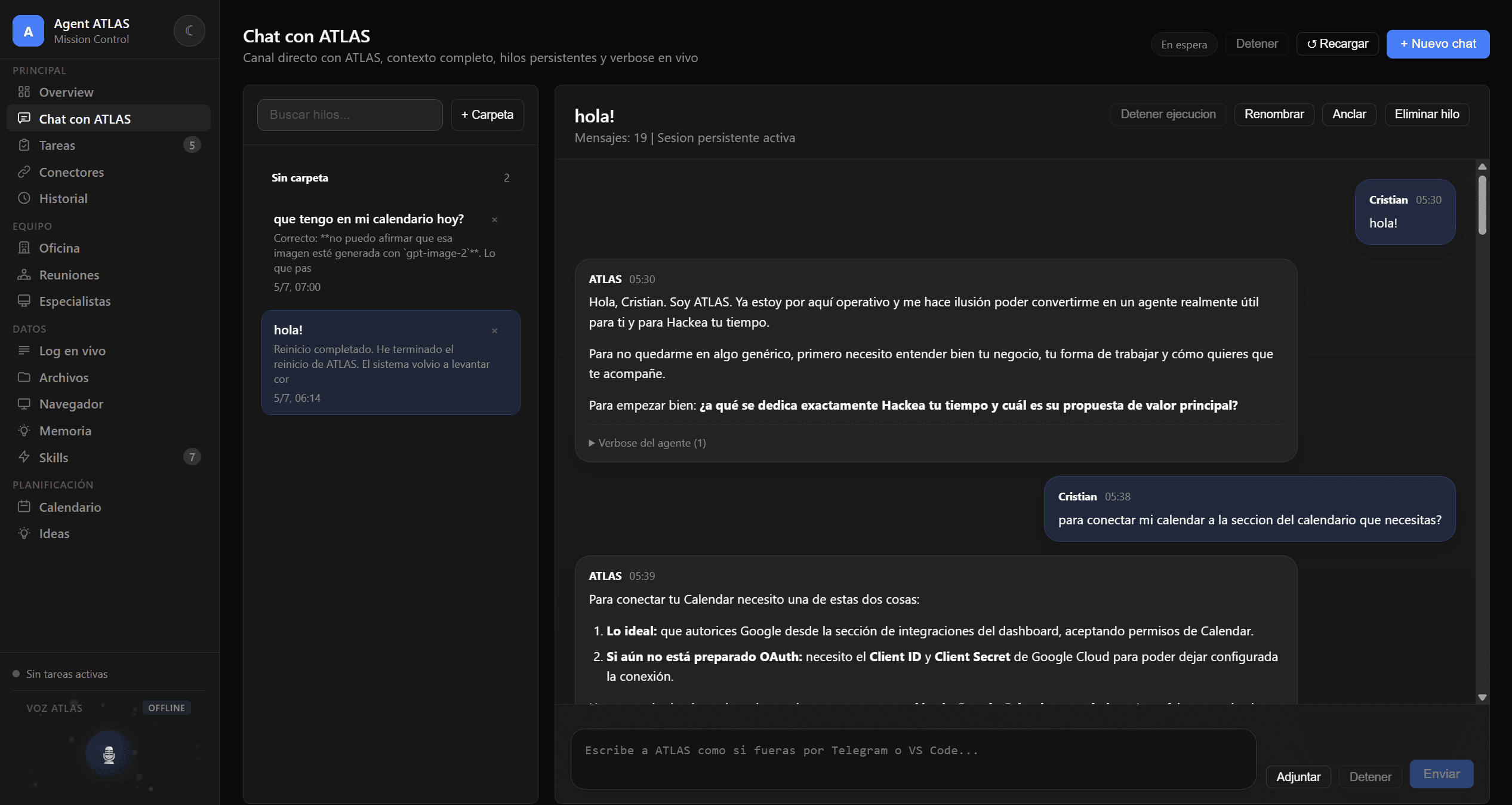Open Historial with the clock icon
The height and width of the screenshot is (805, 1512).
pyautogui.click(x=24, y=198)
